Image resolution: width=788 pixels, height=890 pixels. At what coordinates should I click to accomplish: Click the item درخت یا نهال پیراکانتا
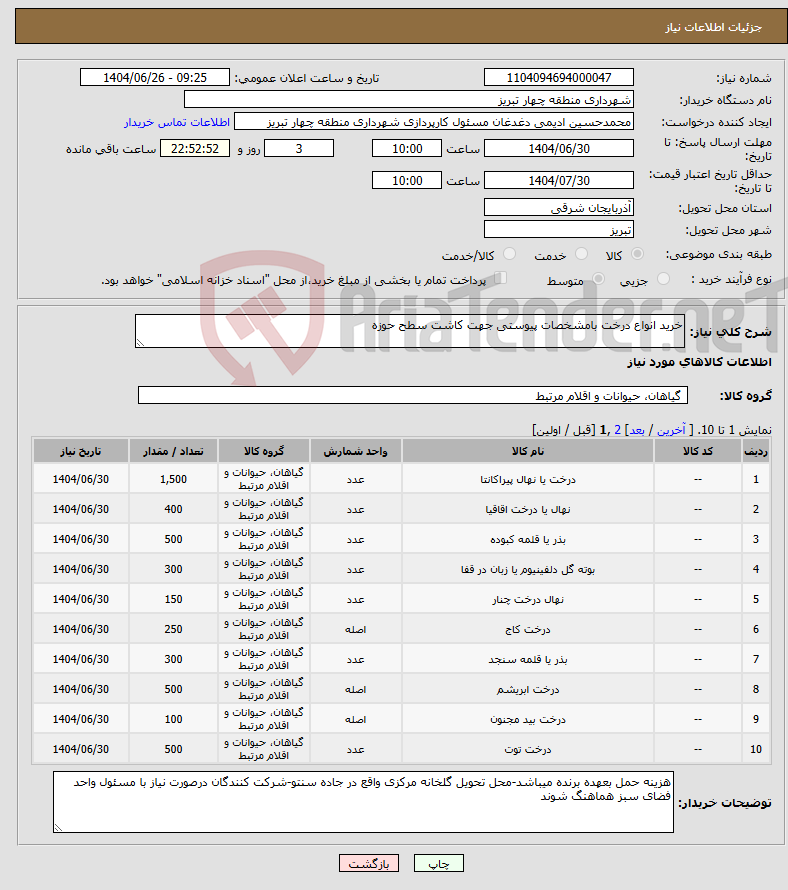pyautogui.click(x=528, y=480)
